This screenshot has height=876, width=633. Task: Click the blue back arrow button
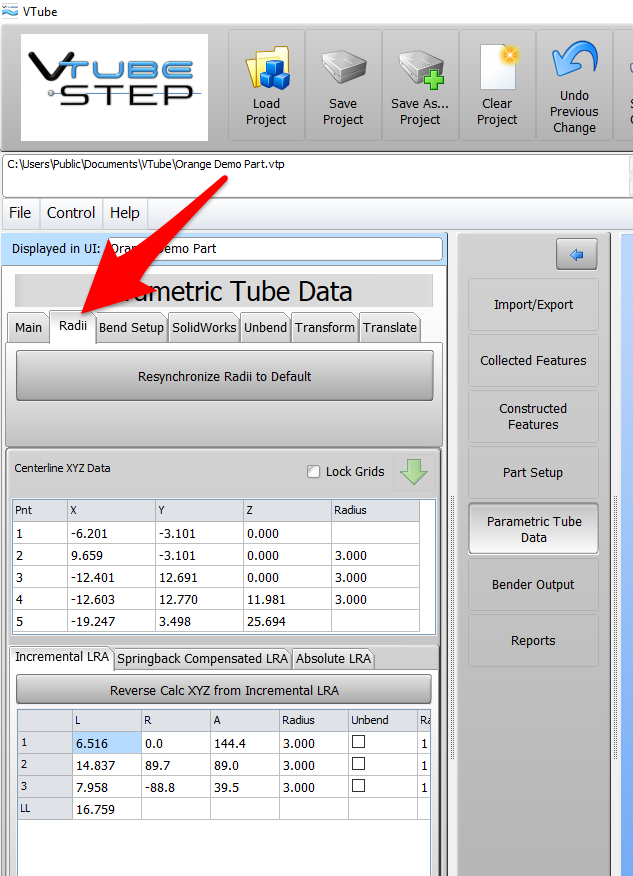(x=577, y=255)
